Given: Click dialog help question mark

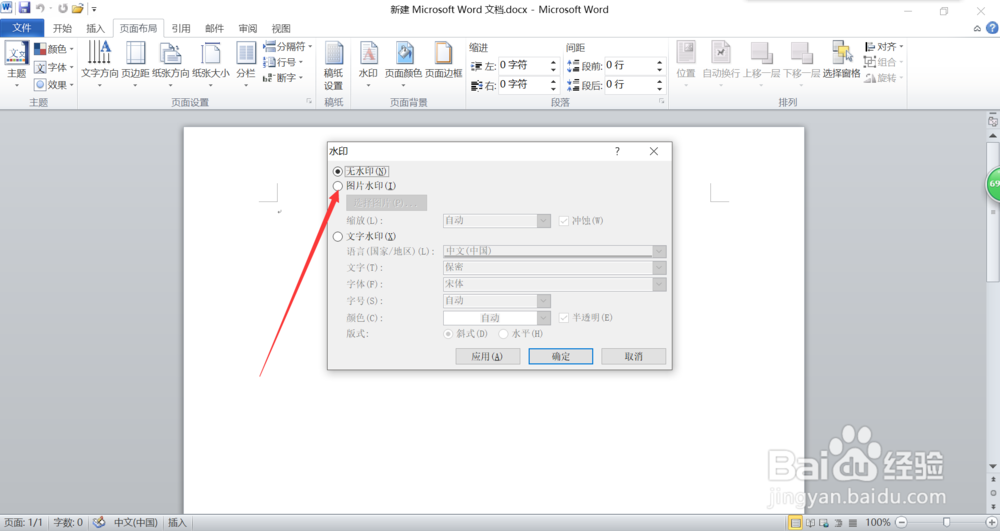Looking at the screenshot, I should (x=617, y=151).
